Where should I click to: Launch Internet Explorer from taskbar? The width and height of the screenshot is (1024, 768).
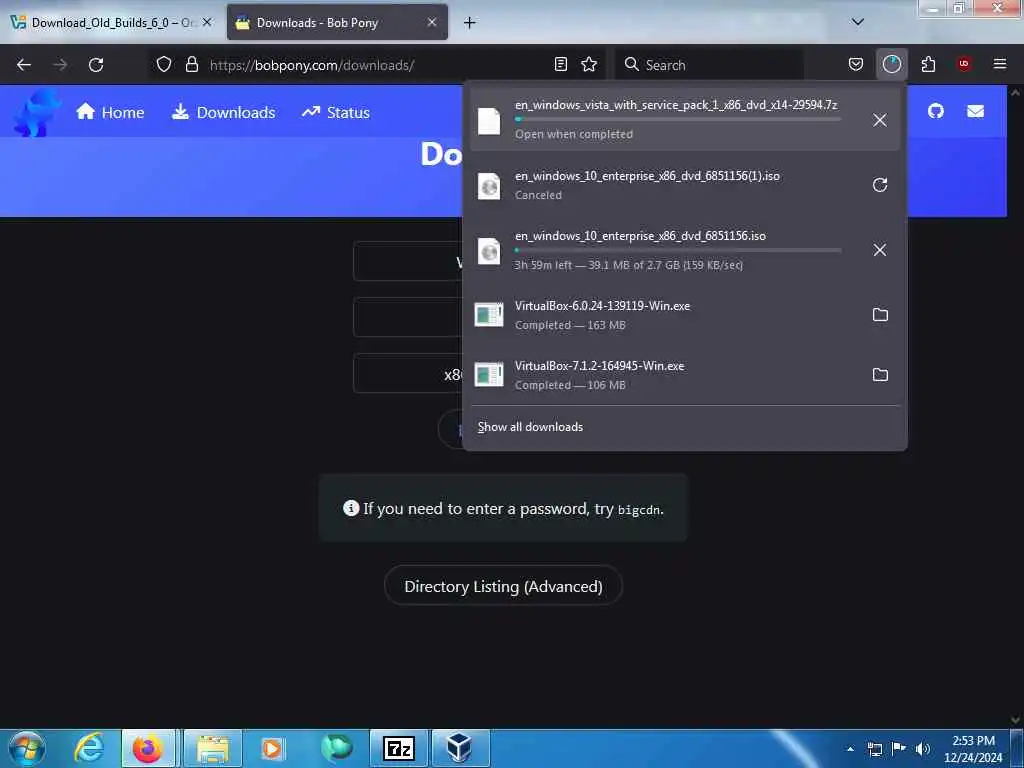click(x=89, y=748)
